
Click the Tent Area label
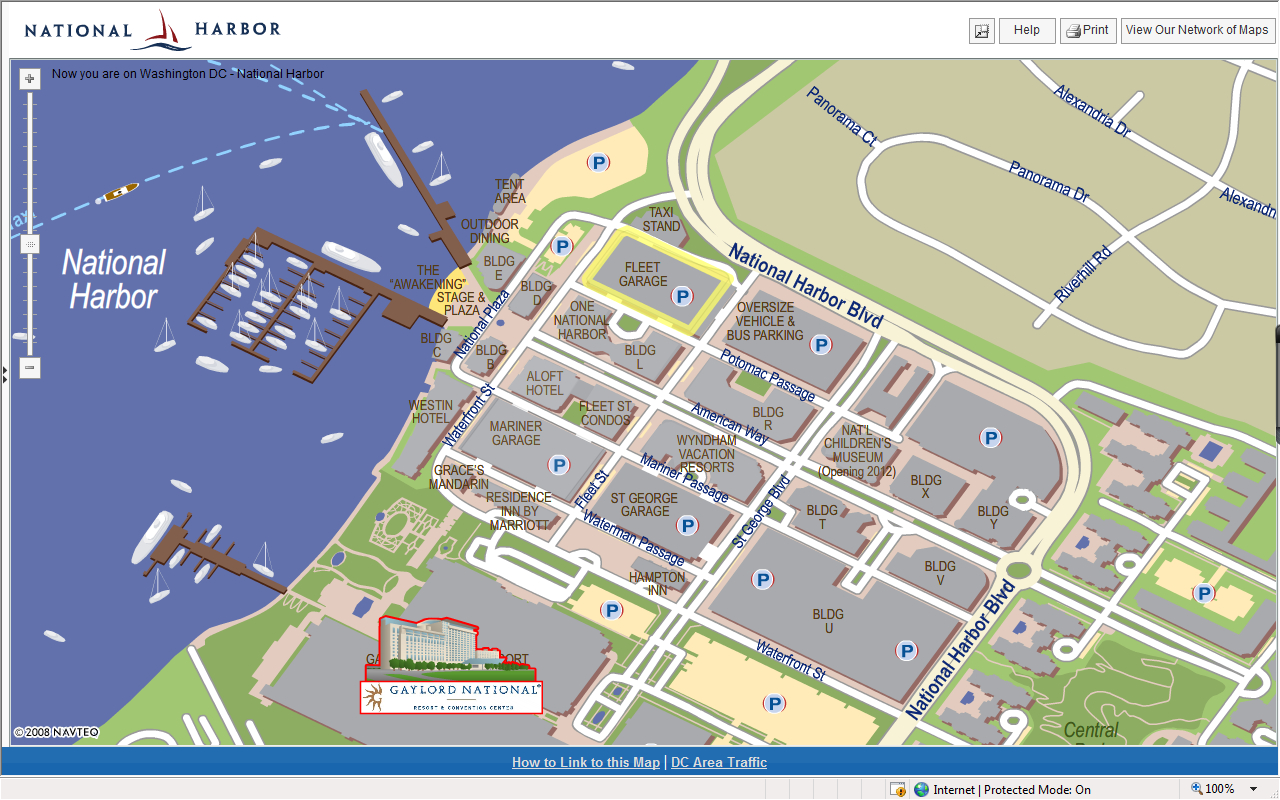point(510,191)
